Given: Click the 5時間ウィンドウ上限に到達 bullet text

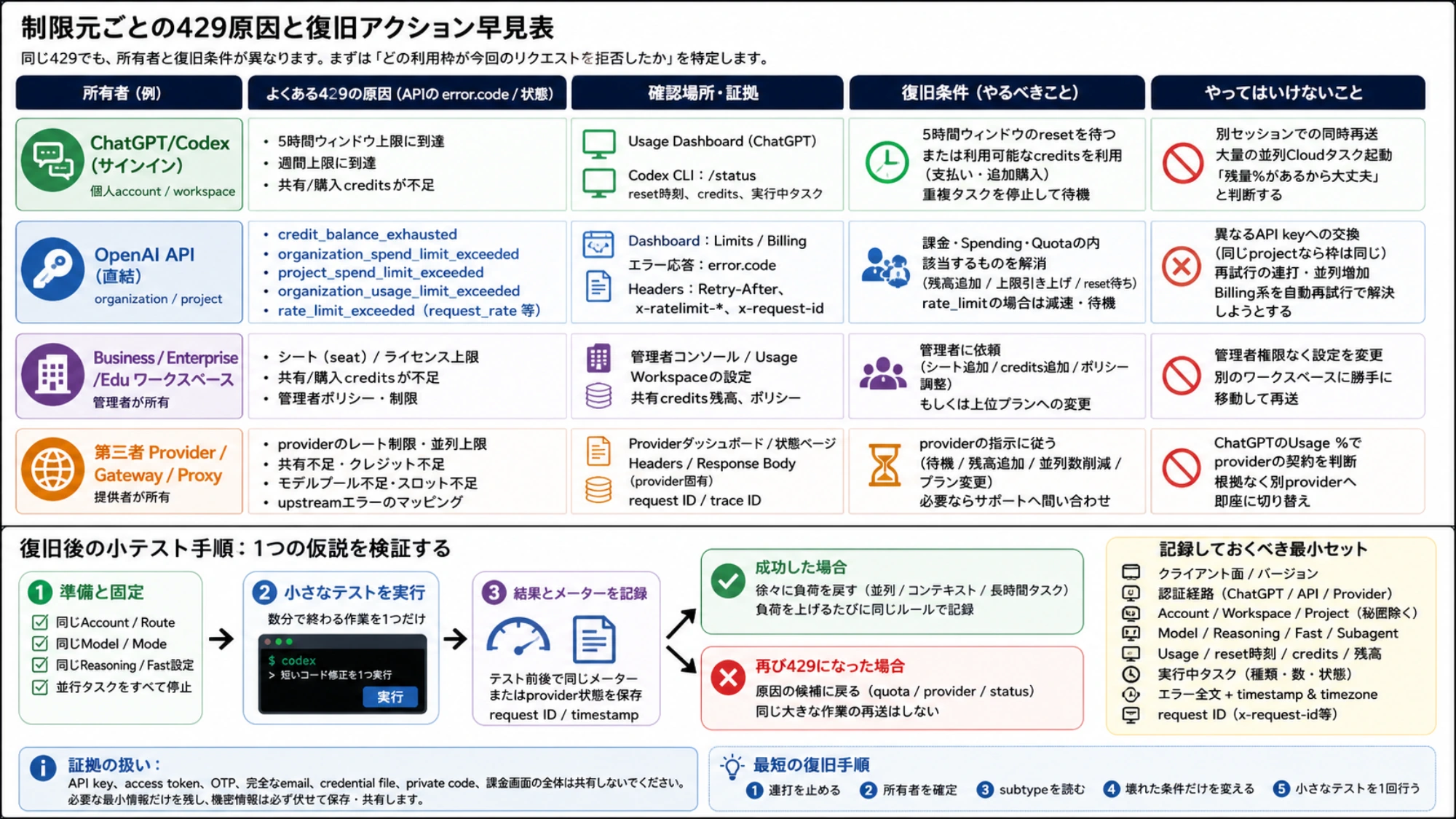Looking at the screenshot, I should point(360,141).
